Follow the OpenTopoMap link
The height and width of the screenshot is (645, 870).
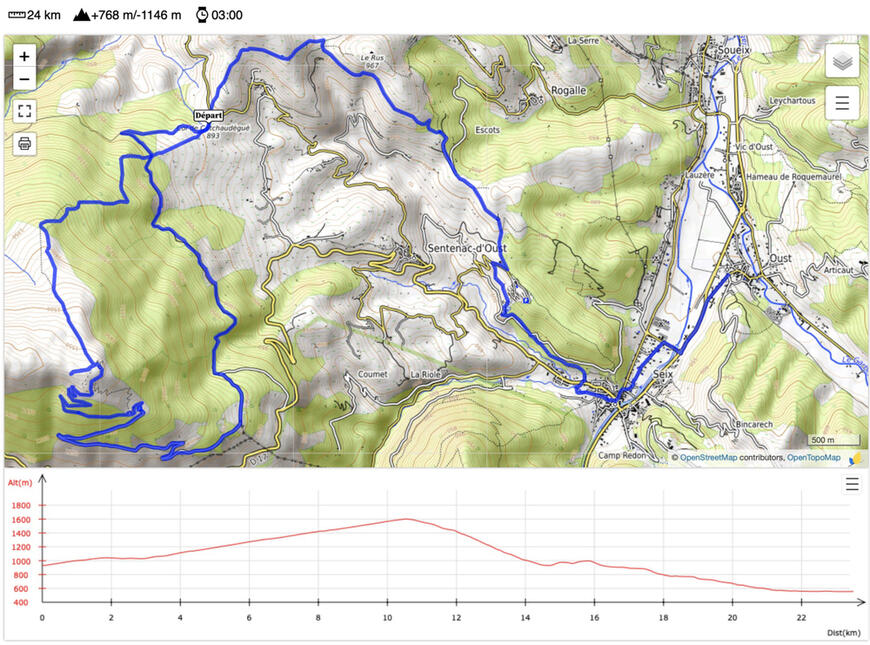coord(813,458)
